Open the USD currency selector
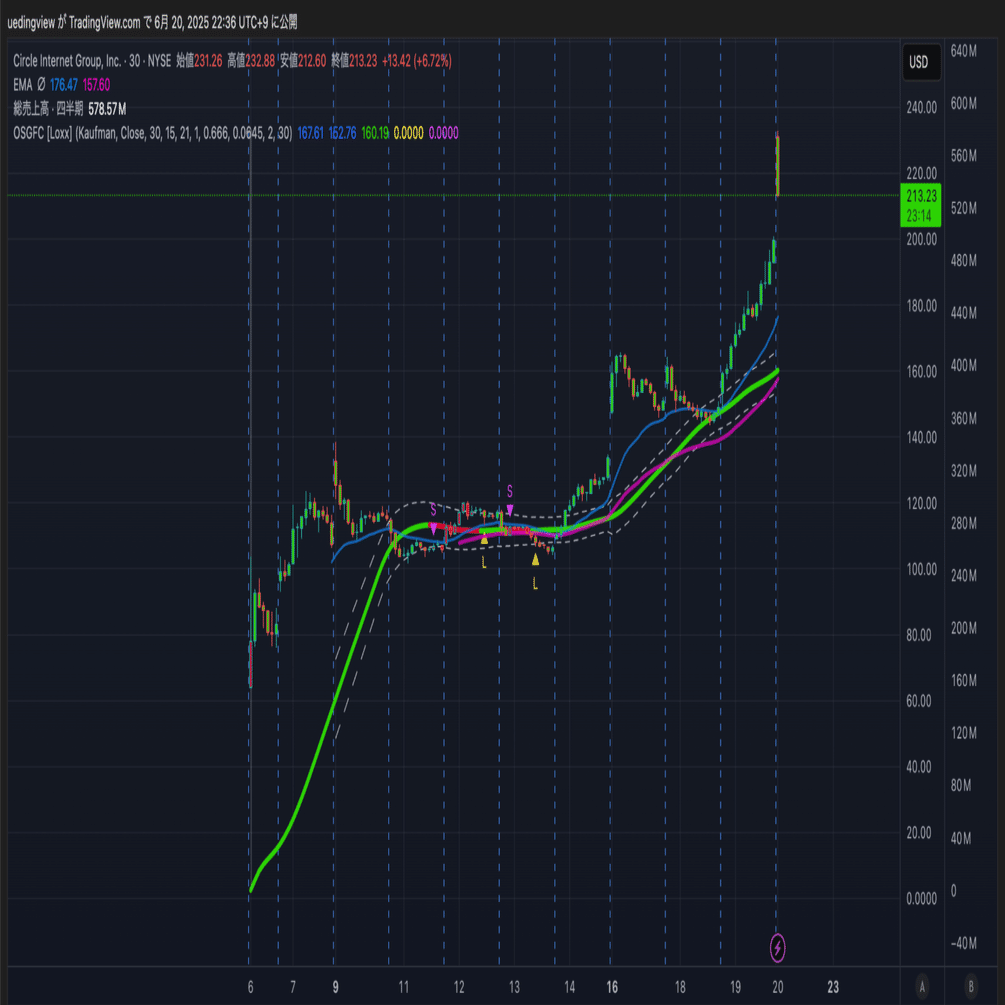Image resolution: width=1005 pixels, height=1005 pixels. [921, 62]
